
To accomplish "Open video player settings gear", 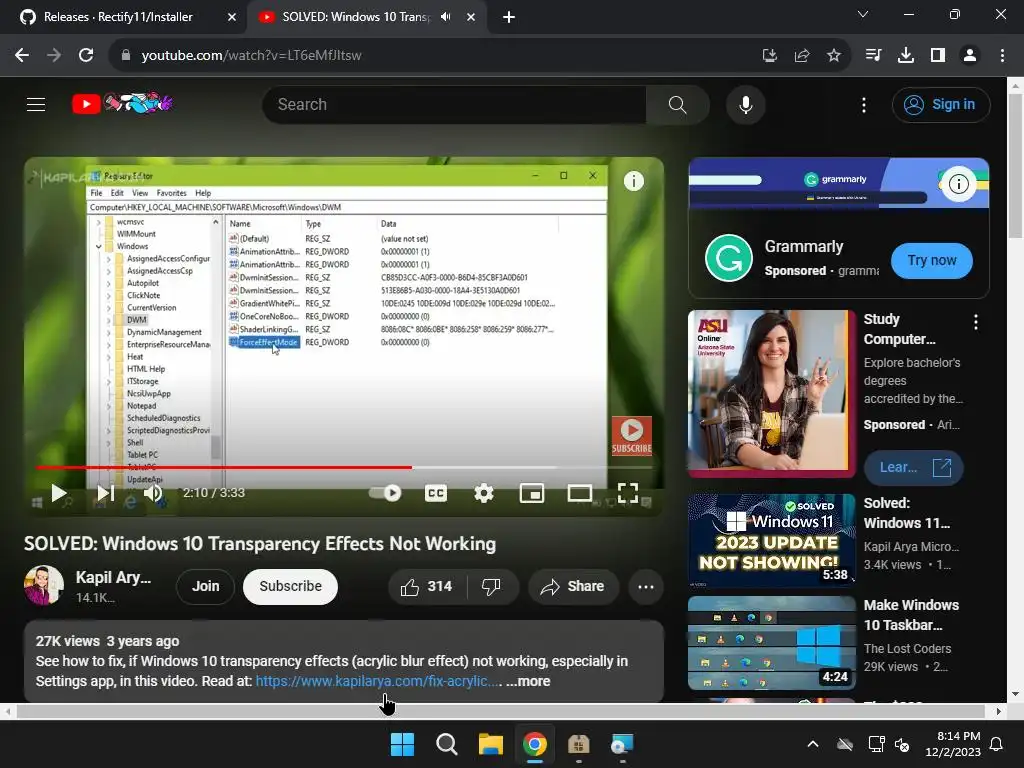I will coord(483,493).
